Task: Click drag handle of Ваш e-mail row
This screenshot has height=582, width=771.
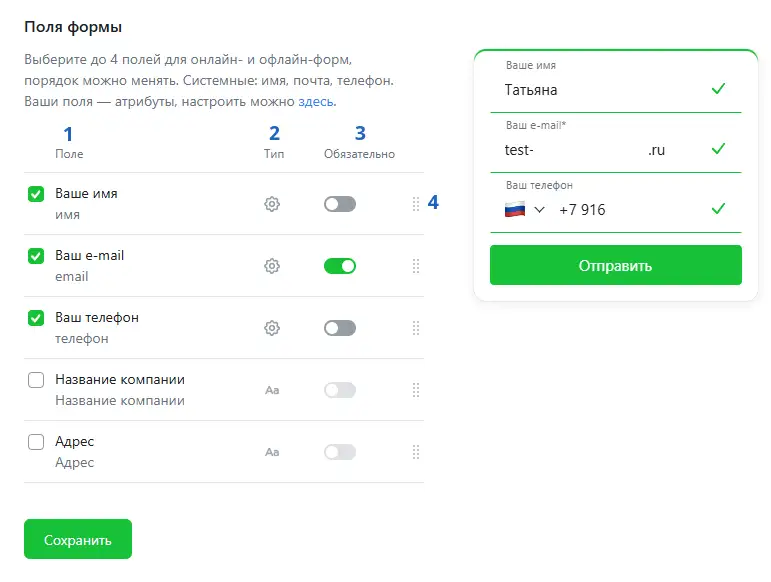Action: [416, 266]
